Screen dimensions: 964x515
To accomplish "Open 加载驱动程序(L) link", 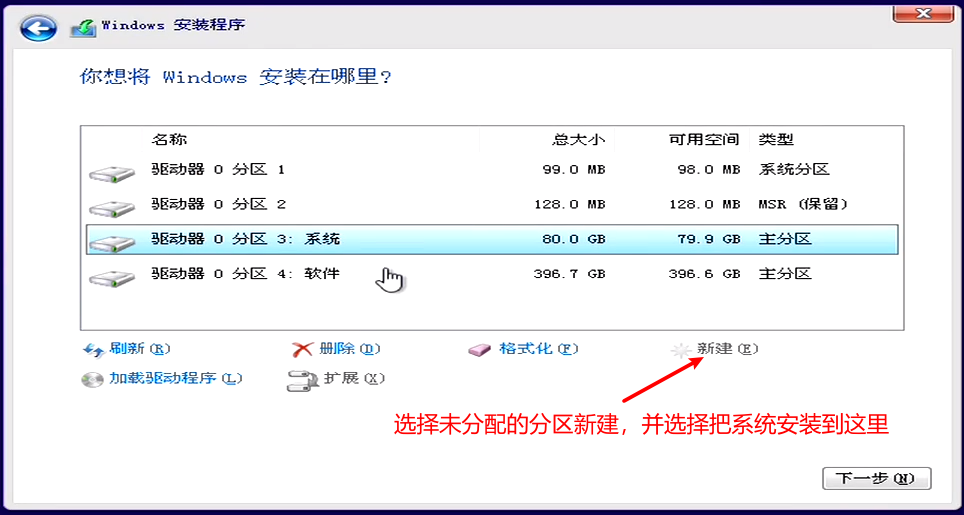I will (x=176, y=379).
